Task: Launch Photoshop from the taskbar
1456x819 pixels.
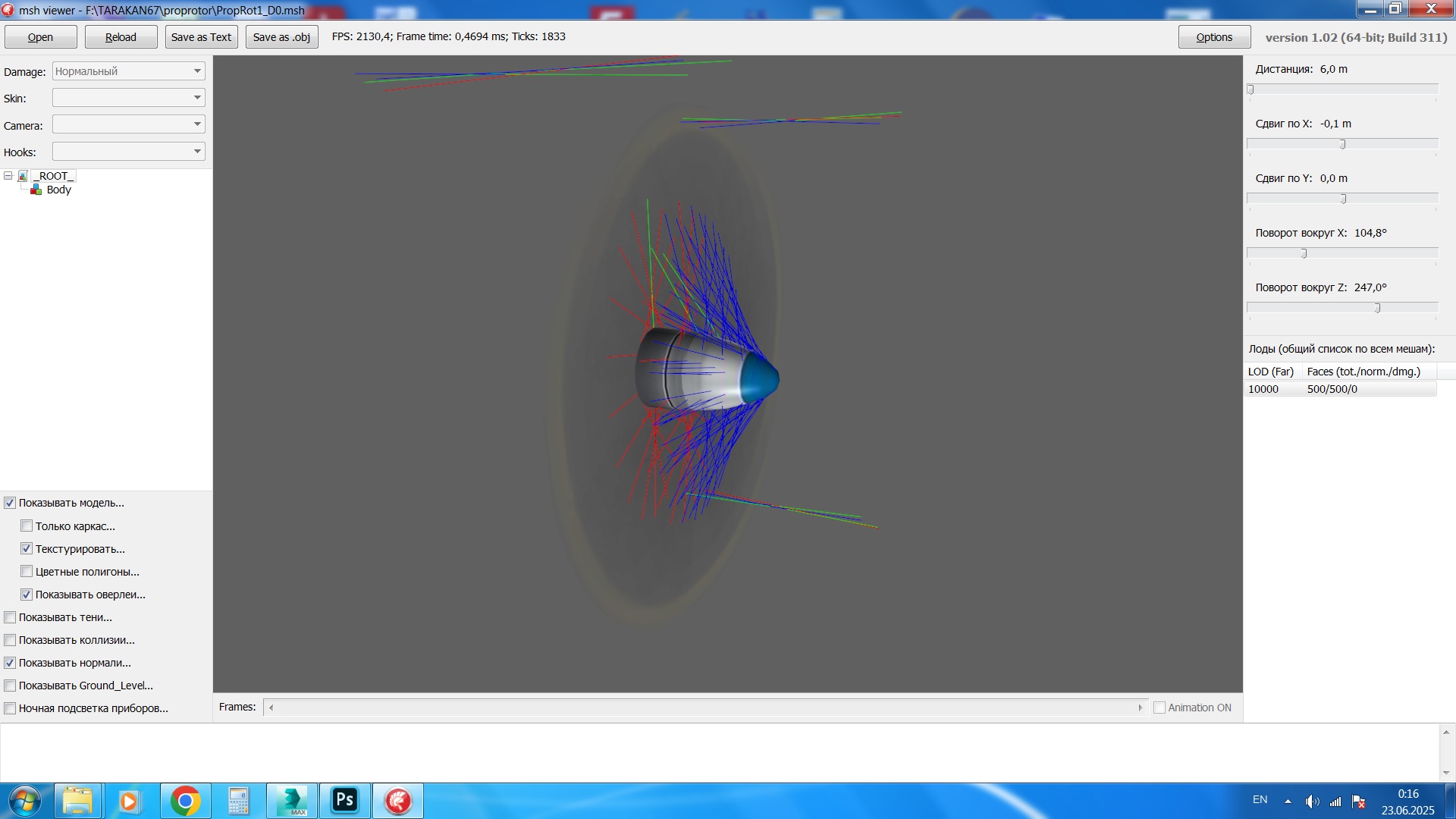Action: tap(345, 801)
